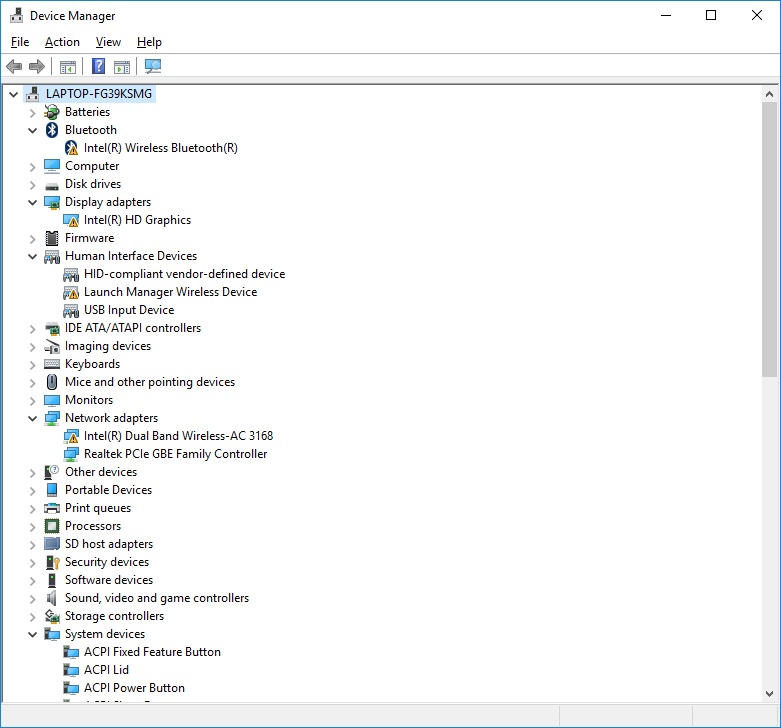This screenshot has height=728, width=781.
Task: Expand the Portable Devices category
Action: 32,490
